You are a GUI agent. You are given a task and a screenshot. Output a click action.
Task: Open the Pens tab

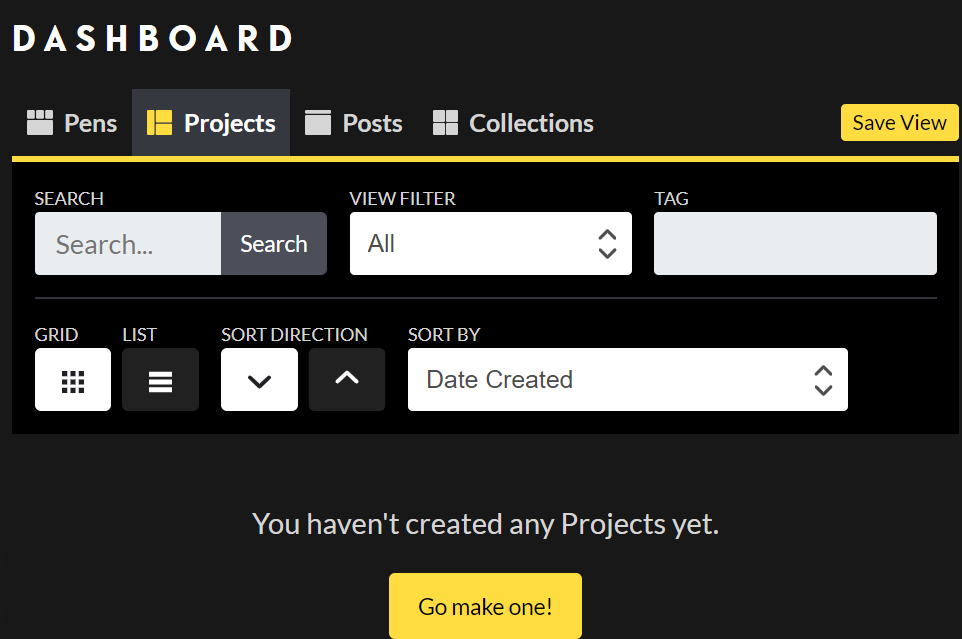pos(72,123)
